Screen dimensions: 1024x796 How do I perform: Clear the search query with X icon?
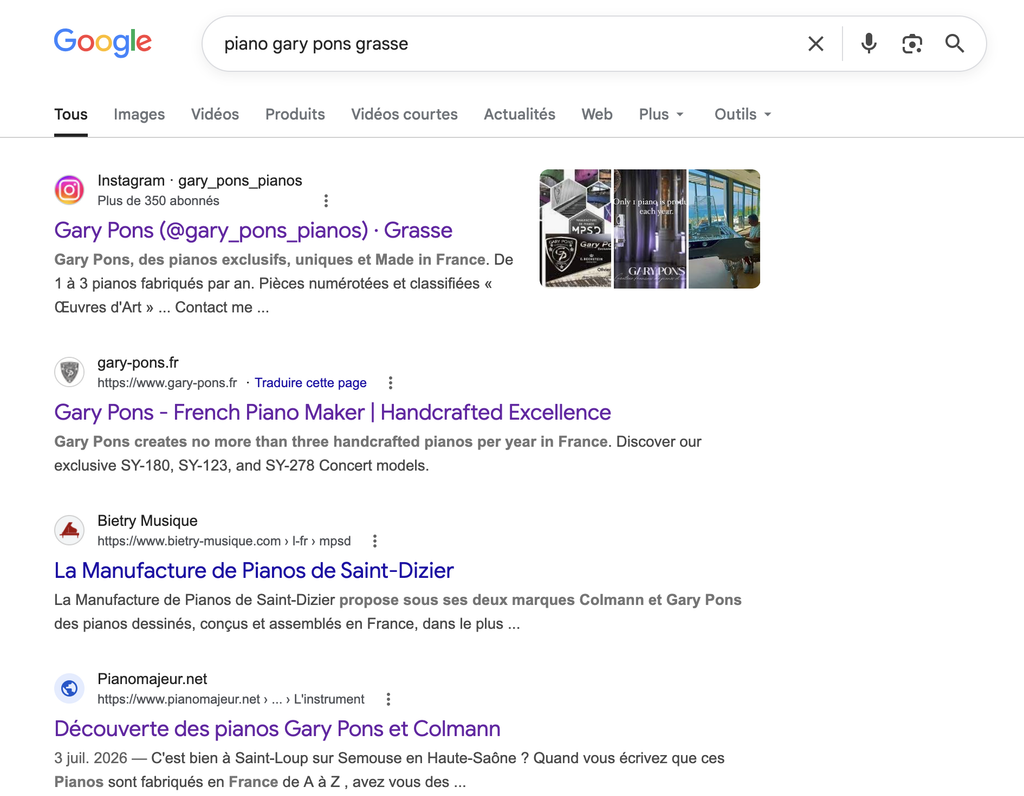[816, 44]
